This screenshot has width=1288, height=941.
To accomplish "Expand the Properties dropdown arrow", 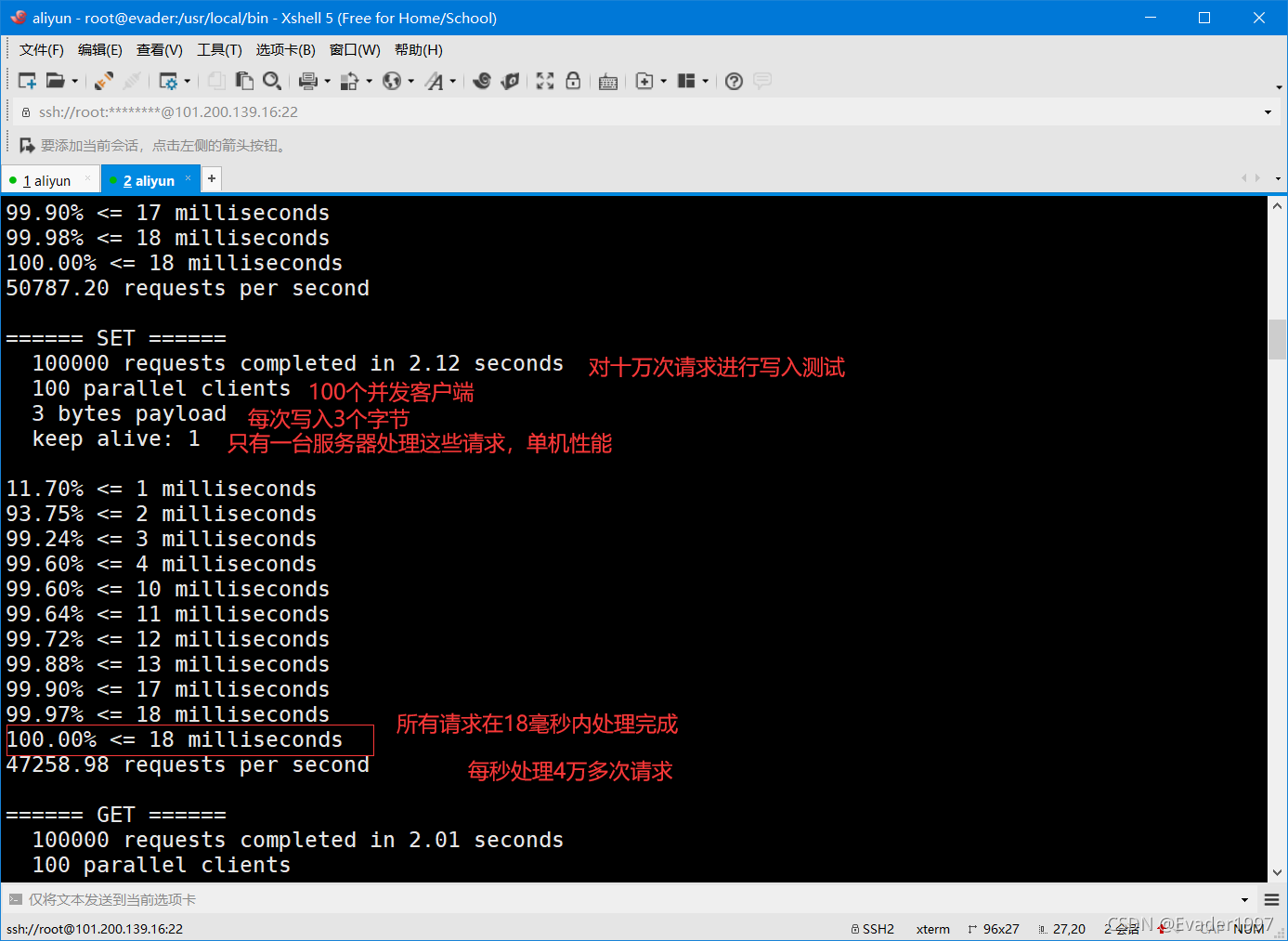I will tap(187, 81).
